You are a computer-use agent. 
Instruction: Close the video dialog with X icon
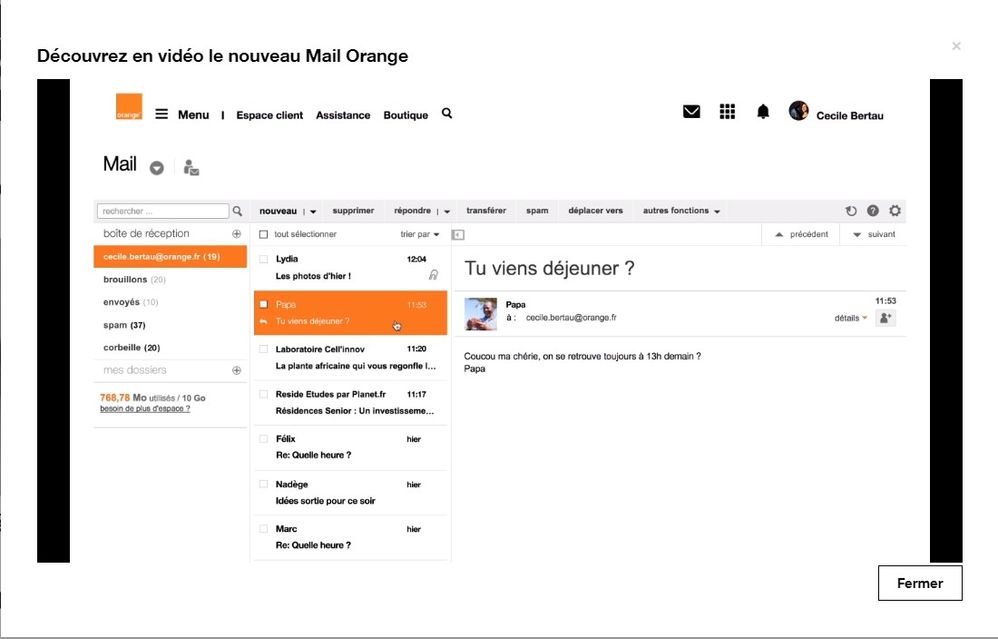click(x=956, y=46)
